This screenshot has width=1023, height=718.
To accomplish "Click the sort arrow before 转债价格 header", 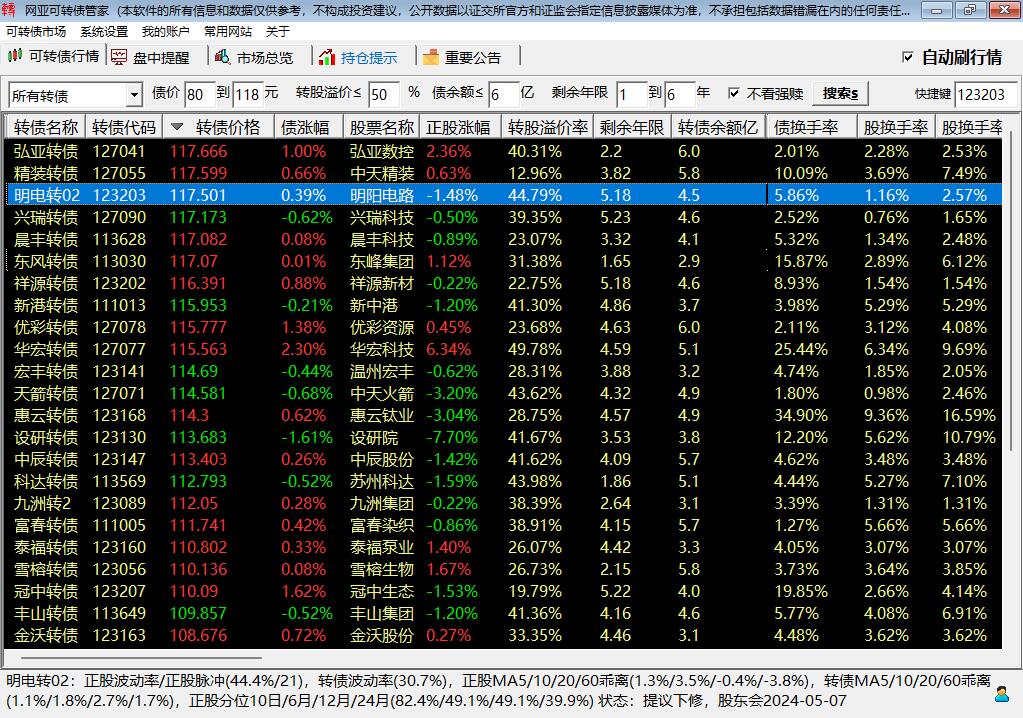I will [x=177, y=127].
